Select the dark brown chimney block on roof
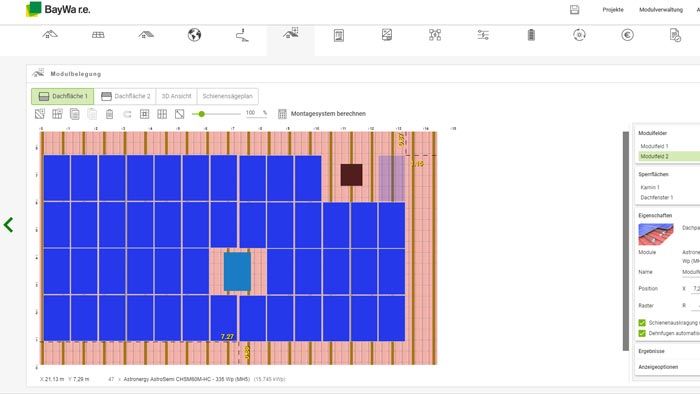Image resolution: width=700 pixels, height=394 pixels. tap(351, 174)
